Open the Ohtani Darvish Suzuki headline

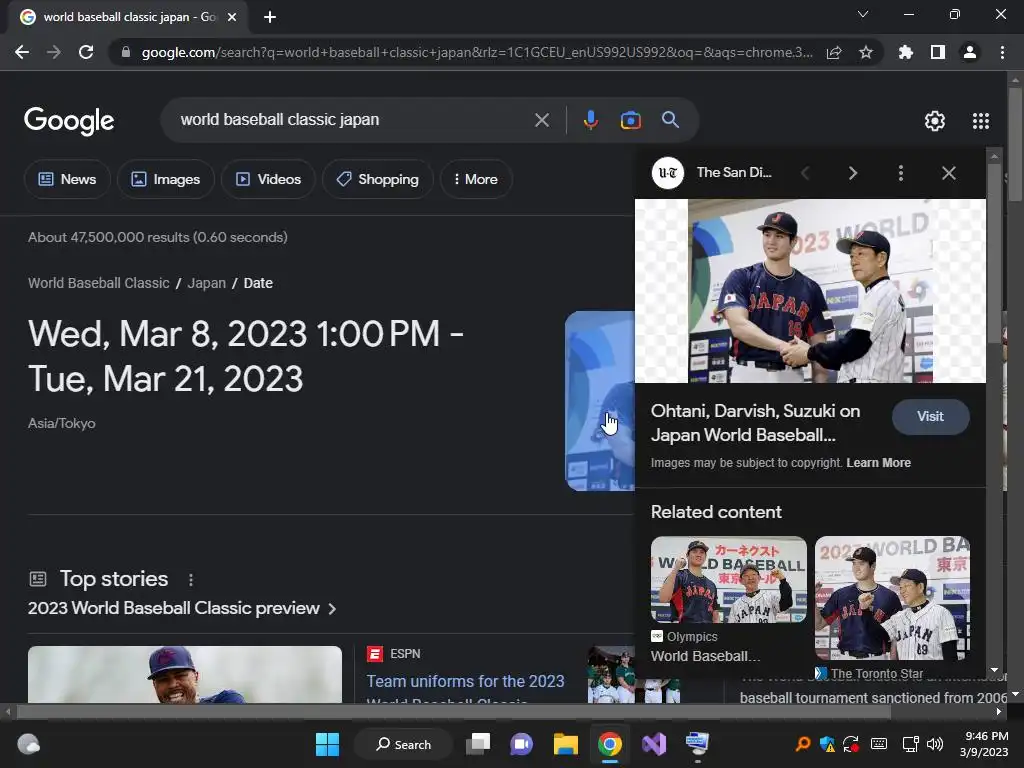coord(755,423)
